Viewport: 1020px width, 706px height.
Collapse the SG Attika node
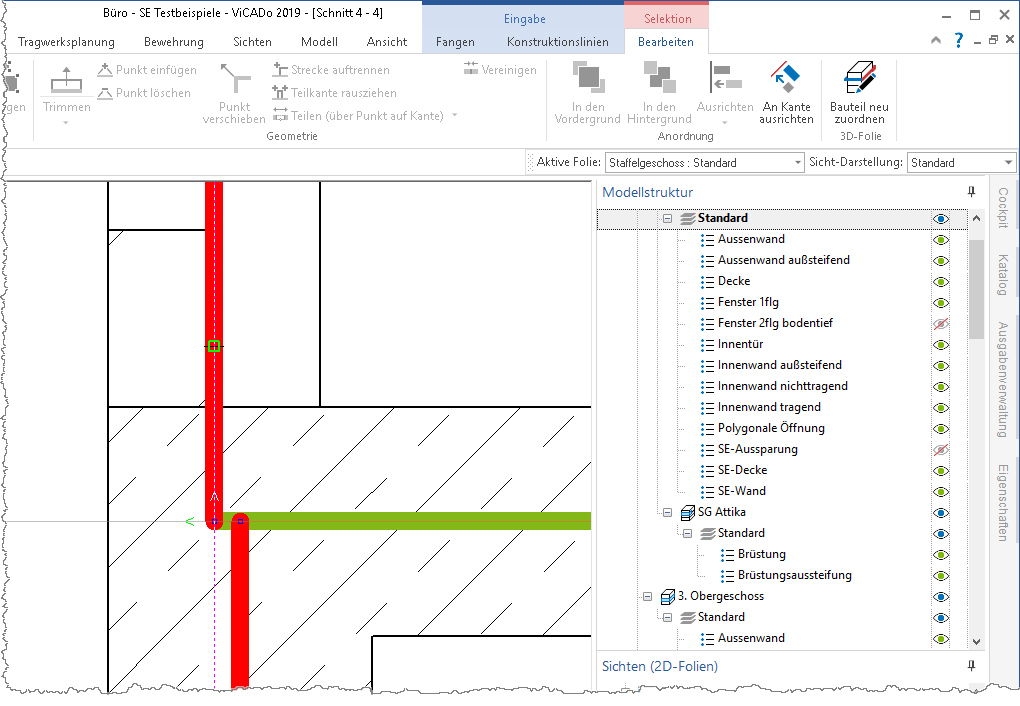point(667,513)
